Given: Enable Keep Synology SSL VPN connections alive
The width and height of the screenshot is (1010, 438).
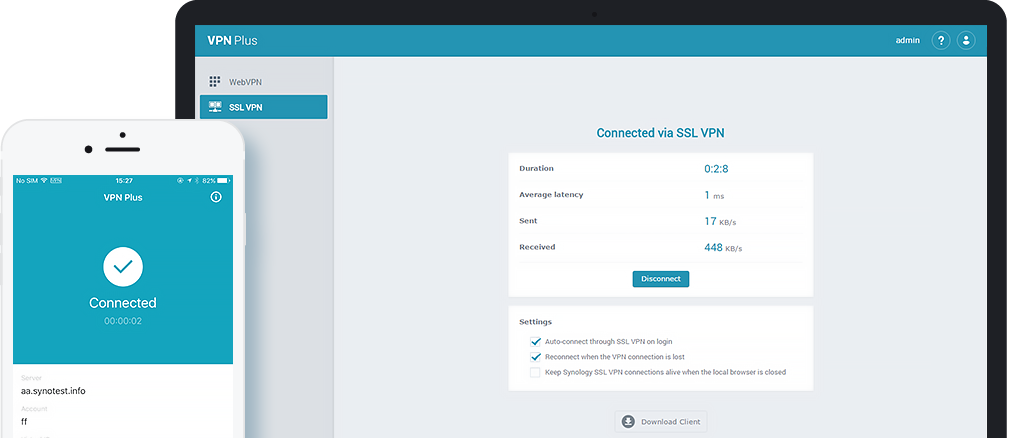Looking at the screenshot, I should tap(535, 372).
